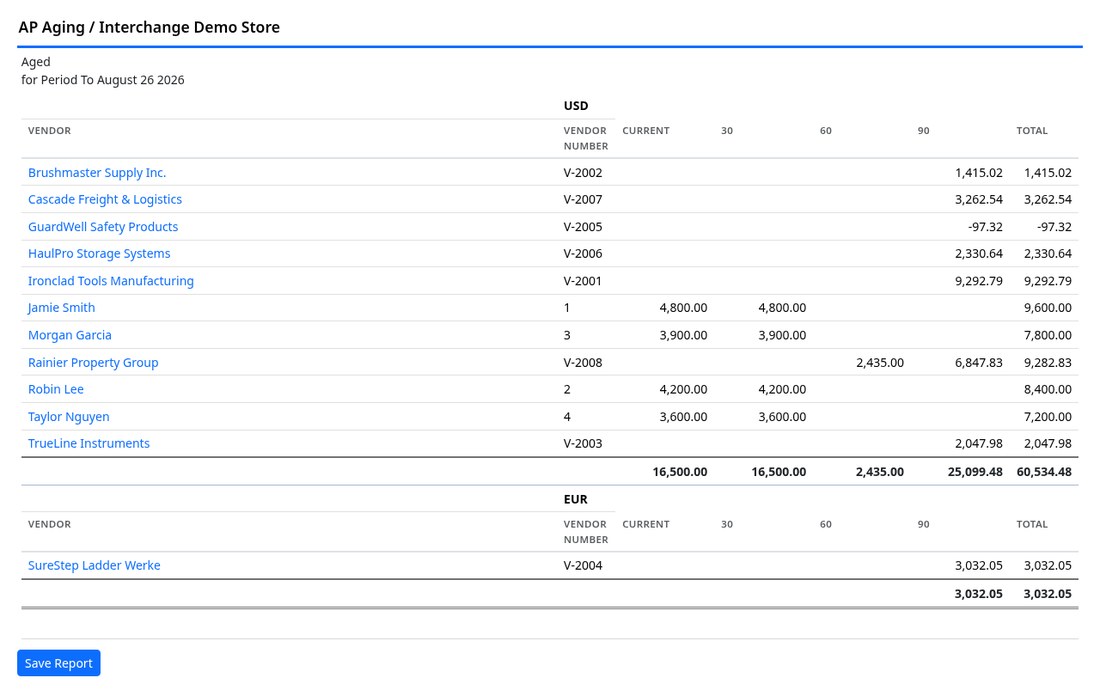Click Rainier's 60-day amount 2,435.00
The width and height of the screenshot is (1100, 690).
click(880, 363)
